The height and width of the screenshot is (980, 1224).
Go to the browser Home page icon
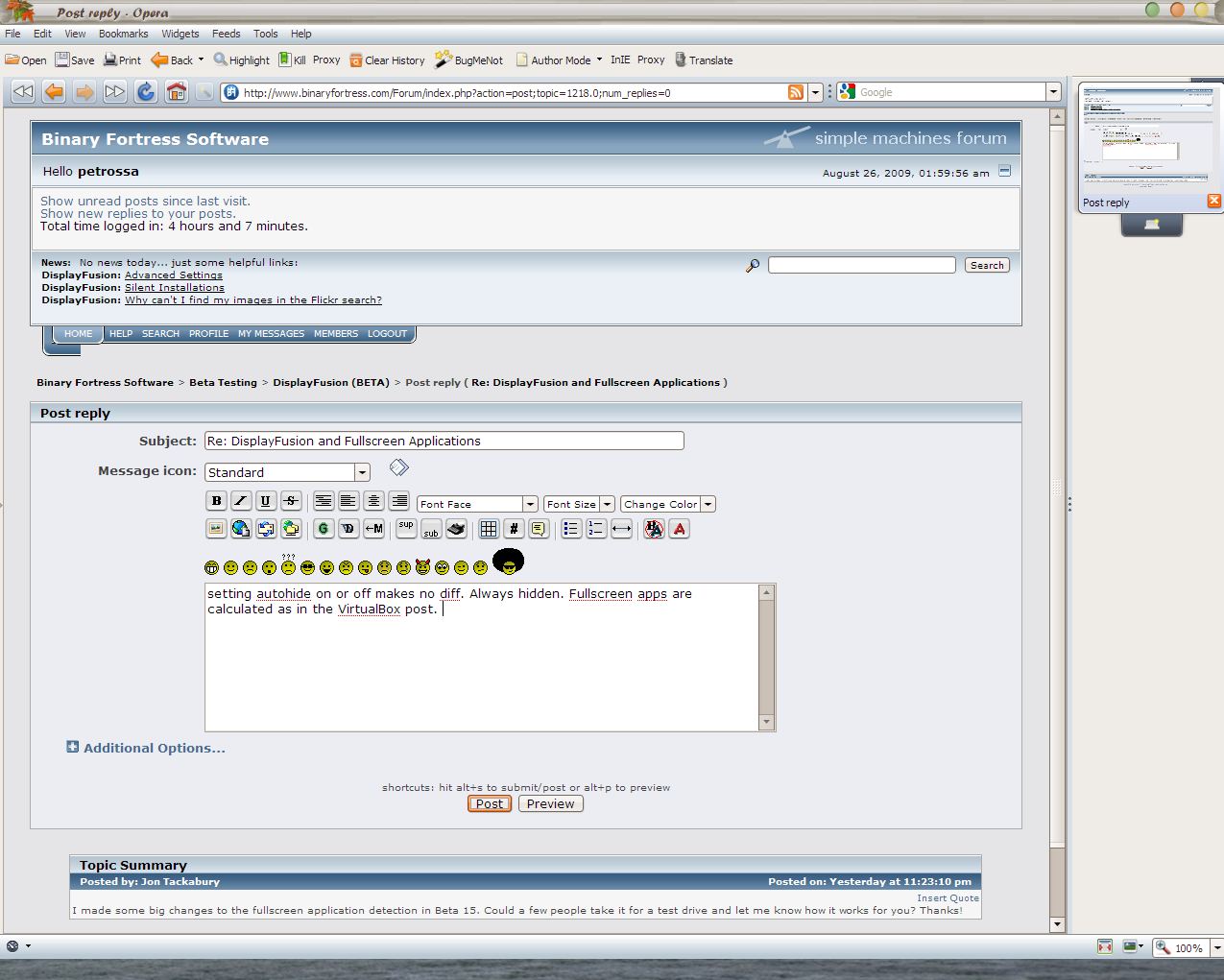click(x=177, y=91)
